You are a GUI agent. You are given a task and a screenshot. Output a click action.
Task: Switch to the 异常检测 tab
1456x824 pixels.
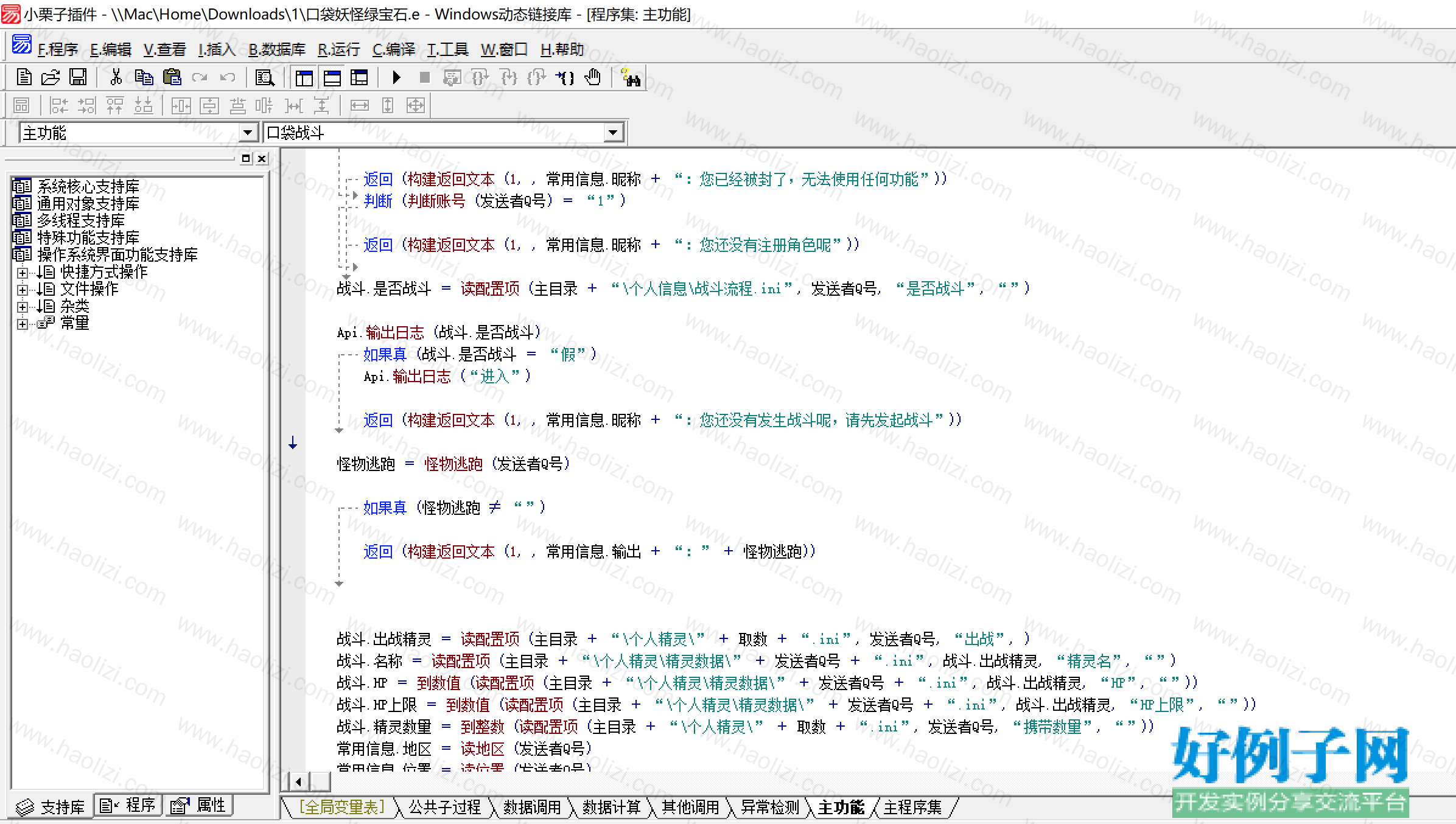tap(770, 807)
